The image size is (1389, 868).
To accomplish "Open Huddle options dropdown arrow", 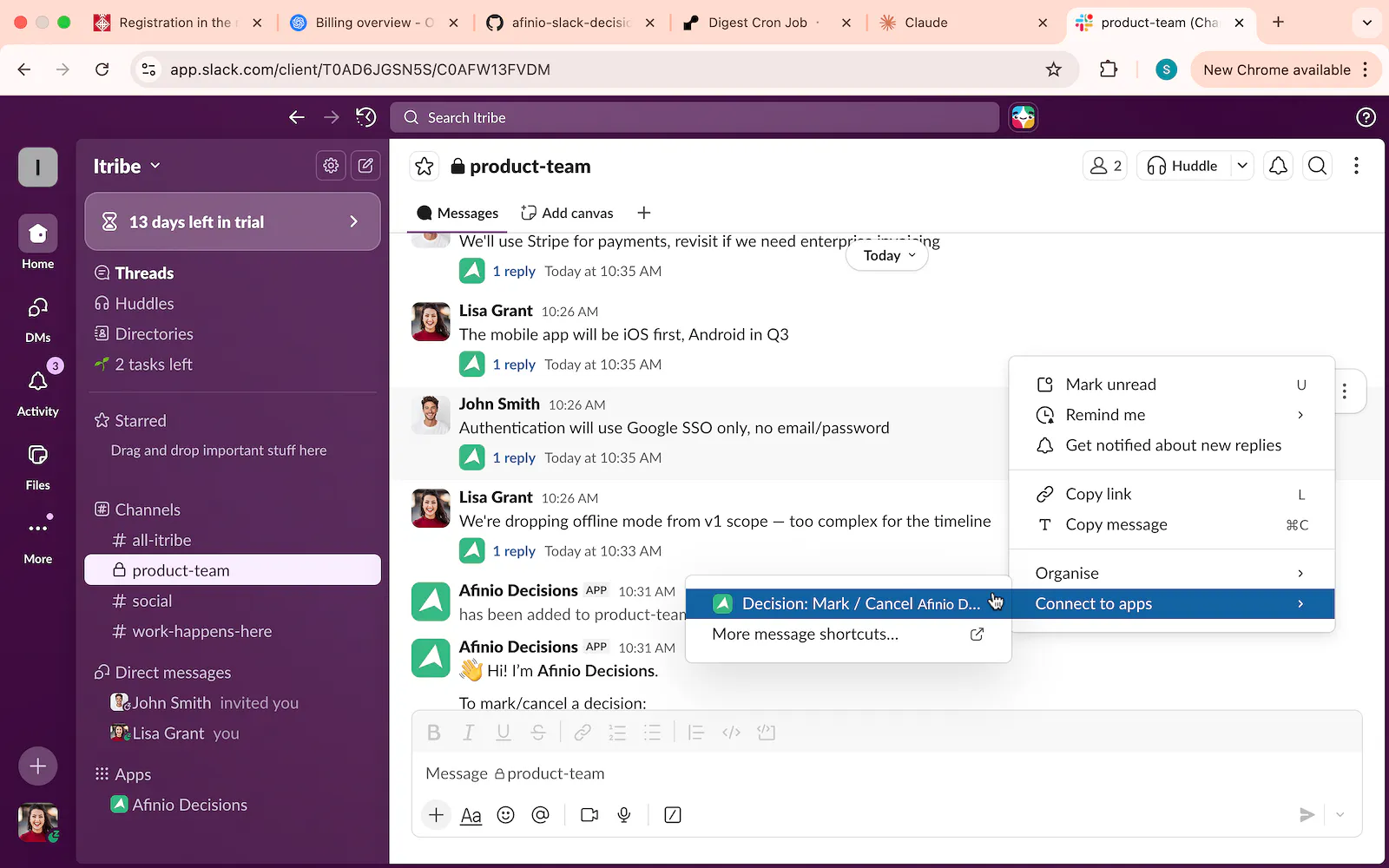I will [x=1242, y=166].
